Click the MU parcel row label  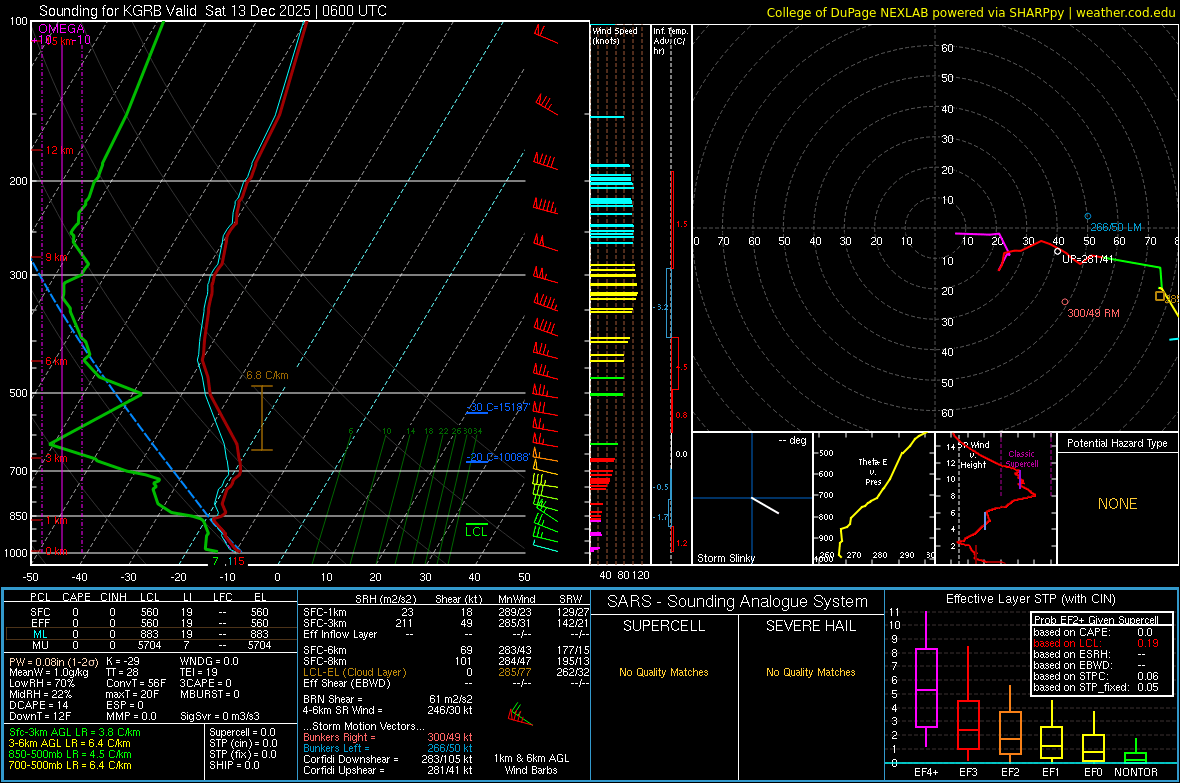[40, 644]
